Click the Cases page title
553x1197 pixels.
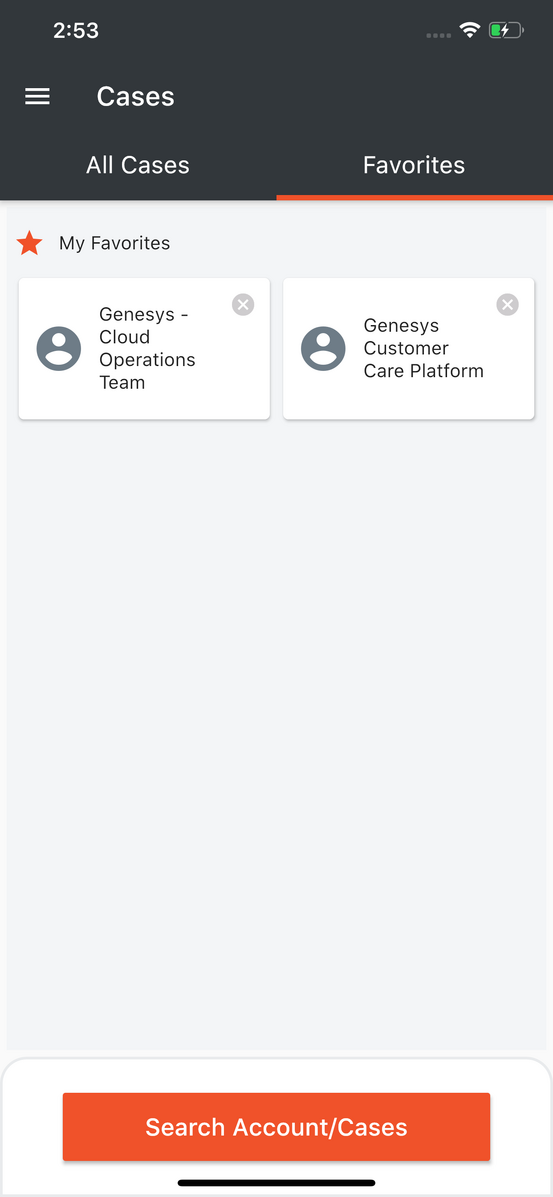pos(135,97)
